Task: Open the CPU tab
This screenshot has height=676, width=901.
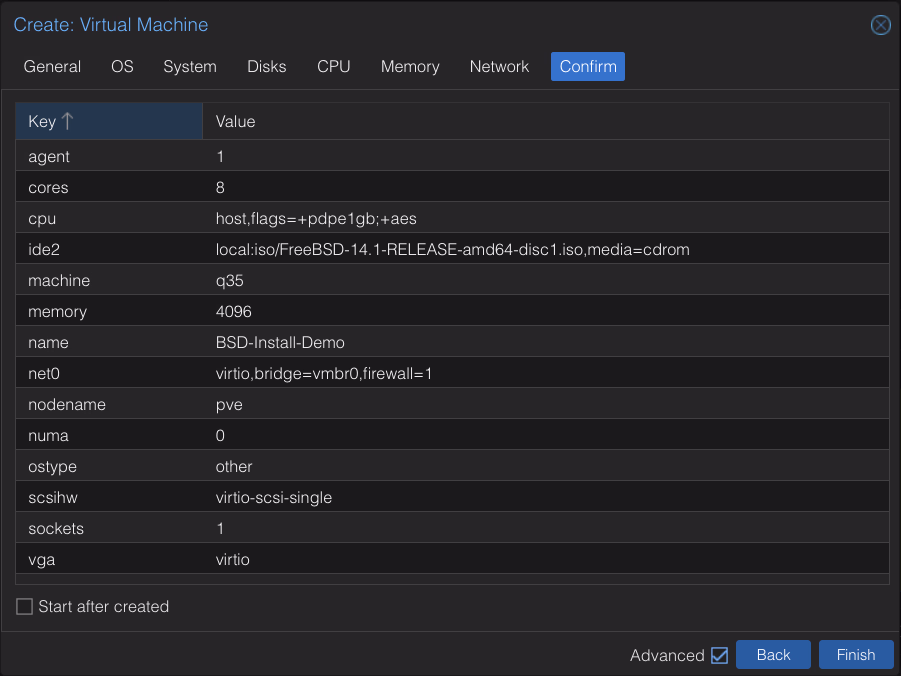Action: coord(334,67)
